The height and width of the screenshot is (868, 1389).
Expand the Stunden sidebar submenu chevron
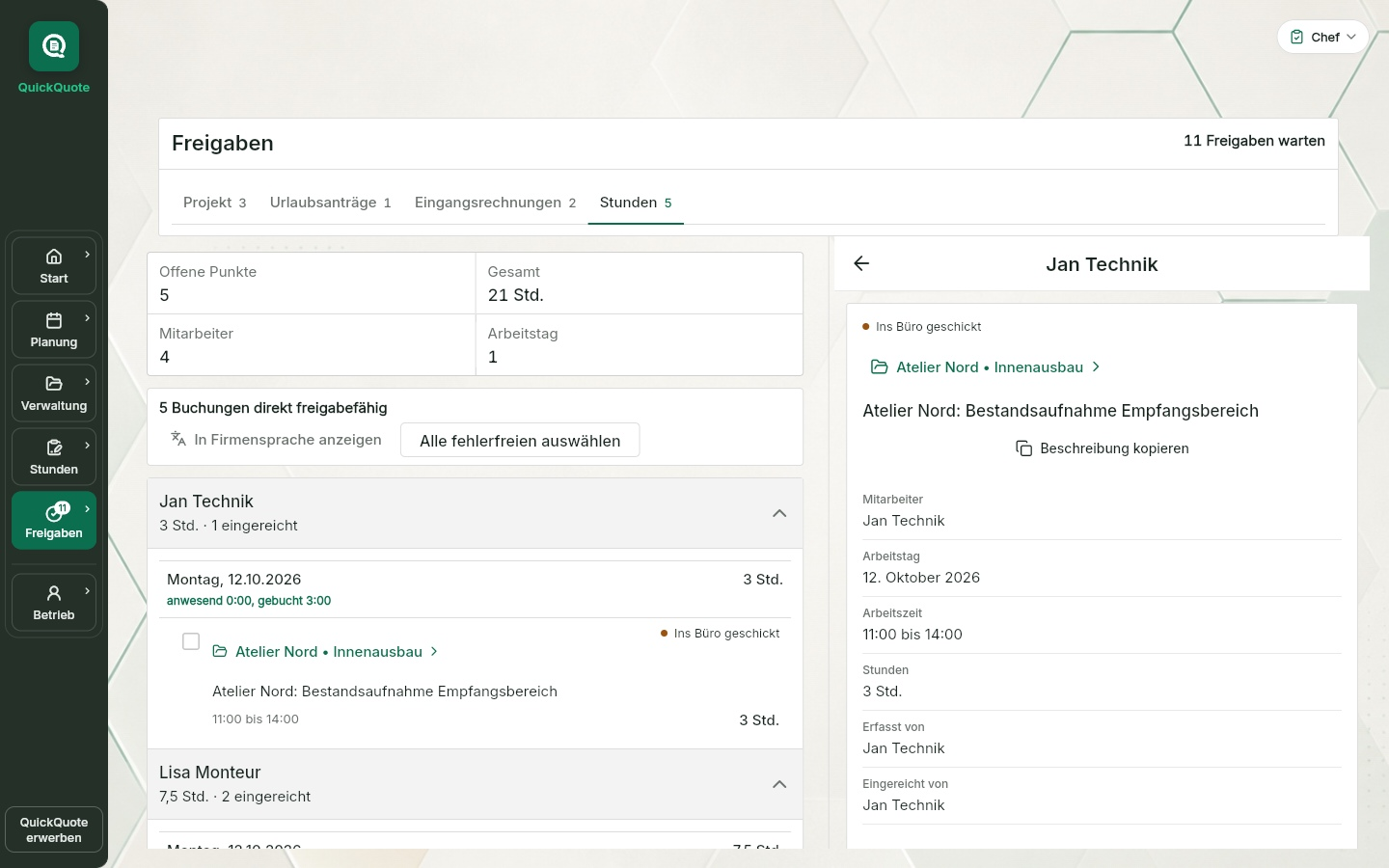coord(88,446)
